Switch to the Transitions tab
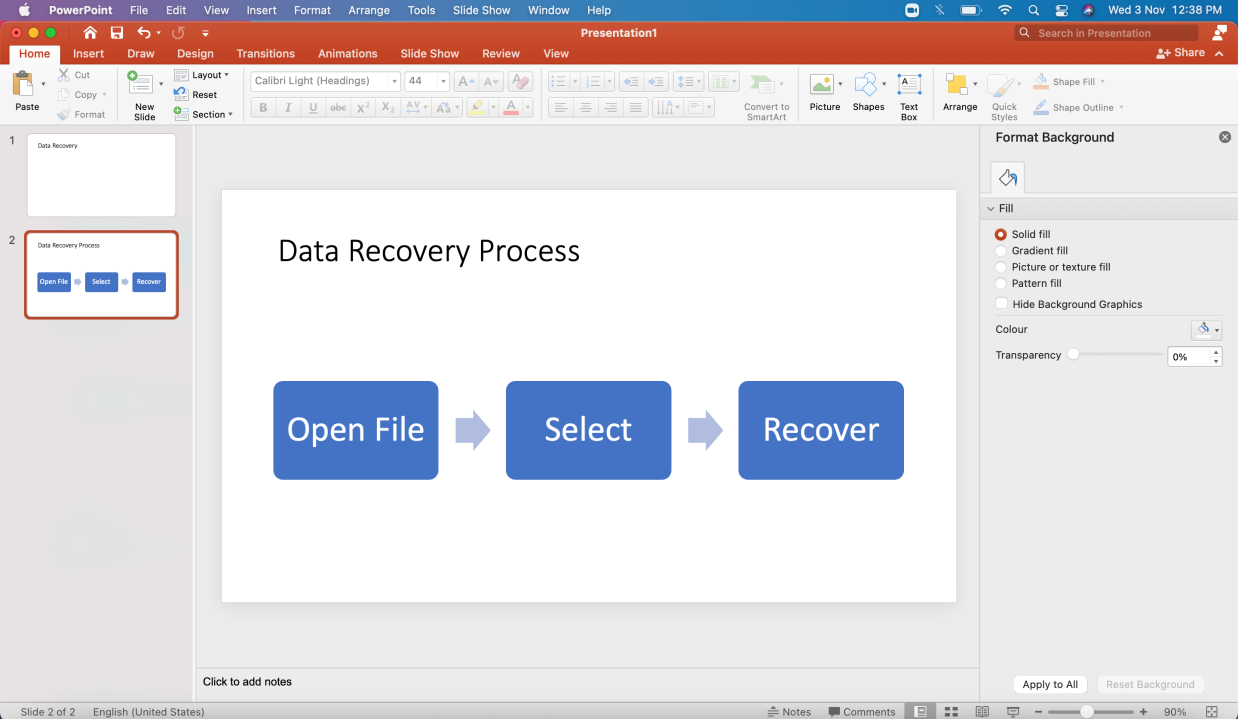Image resolution: width=1238 pixels, height=719 pixels. point(266,53)
